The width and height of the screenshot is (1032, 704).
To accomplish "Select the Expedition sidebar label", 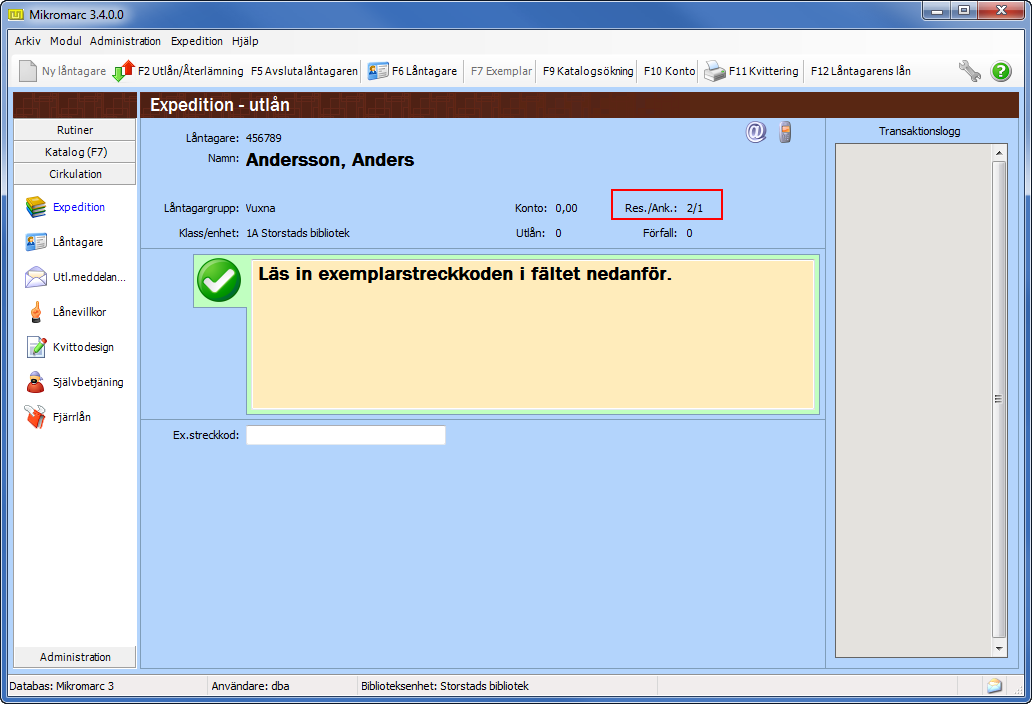I will coord(79,207).
